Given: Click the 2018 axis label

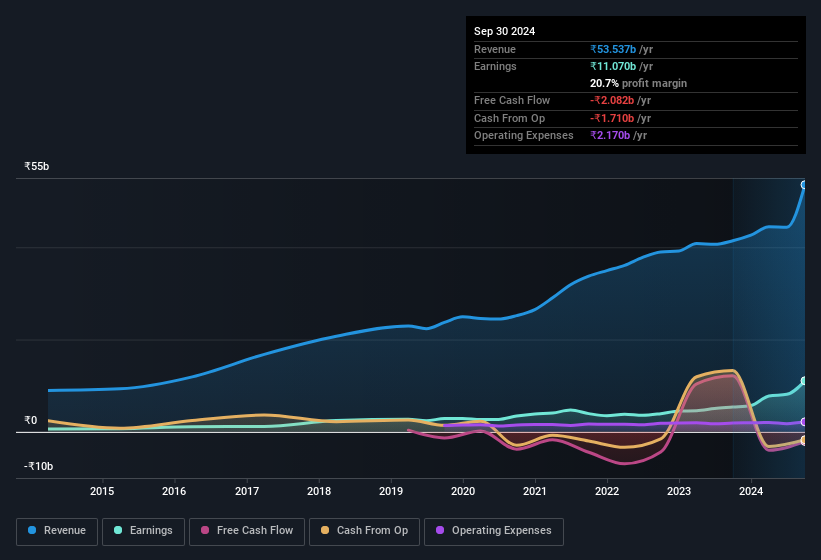Looking at the screenshot, I should click(x=319, y=491).
